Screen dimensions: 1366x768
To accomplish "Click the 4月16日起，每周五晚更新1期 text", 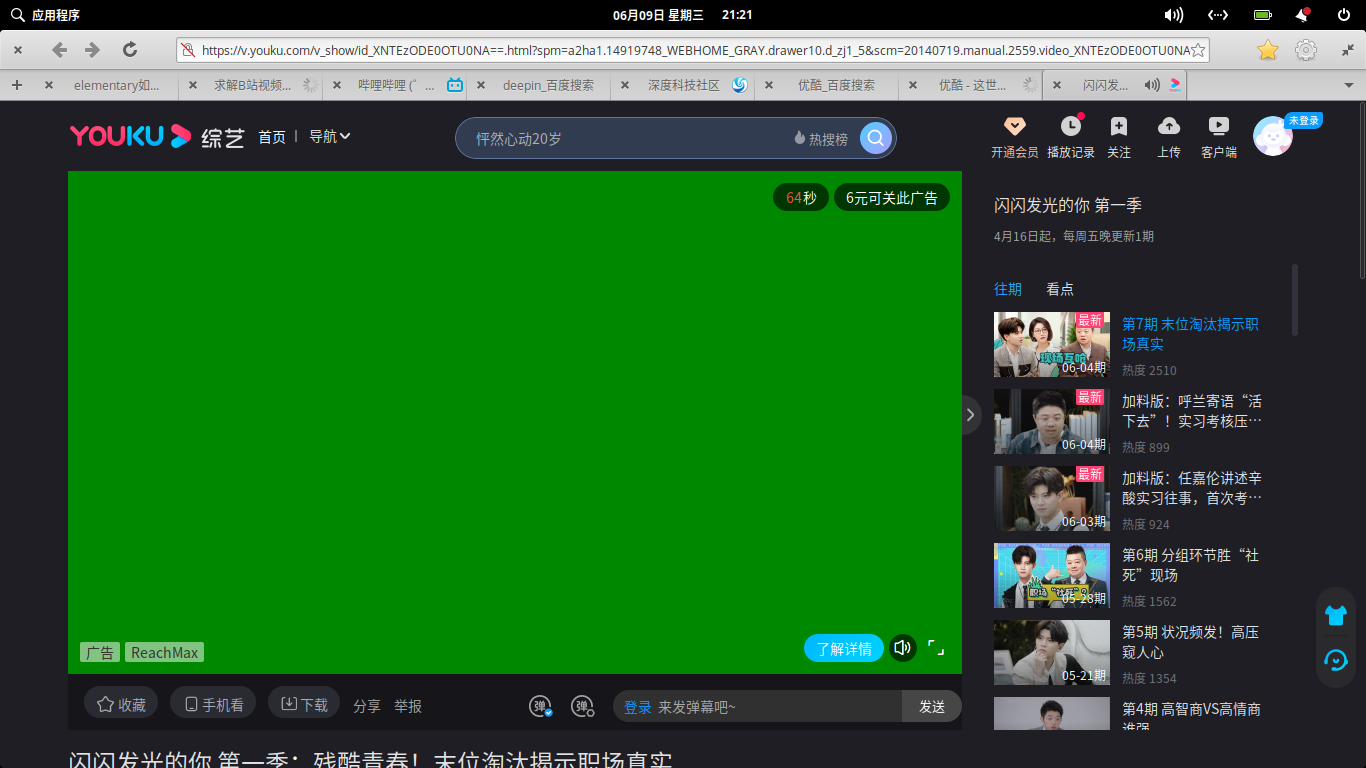I will coord(1074,237).
